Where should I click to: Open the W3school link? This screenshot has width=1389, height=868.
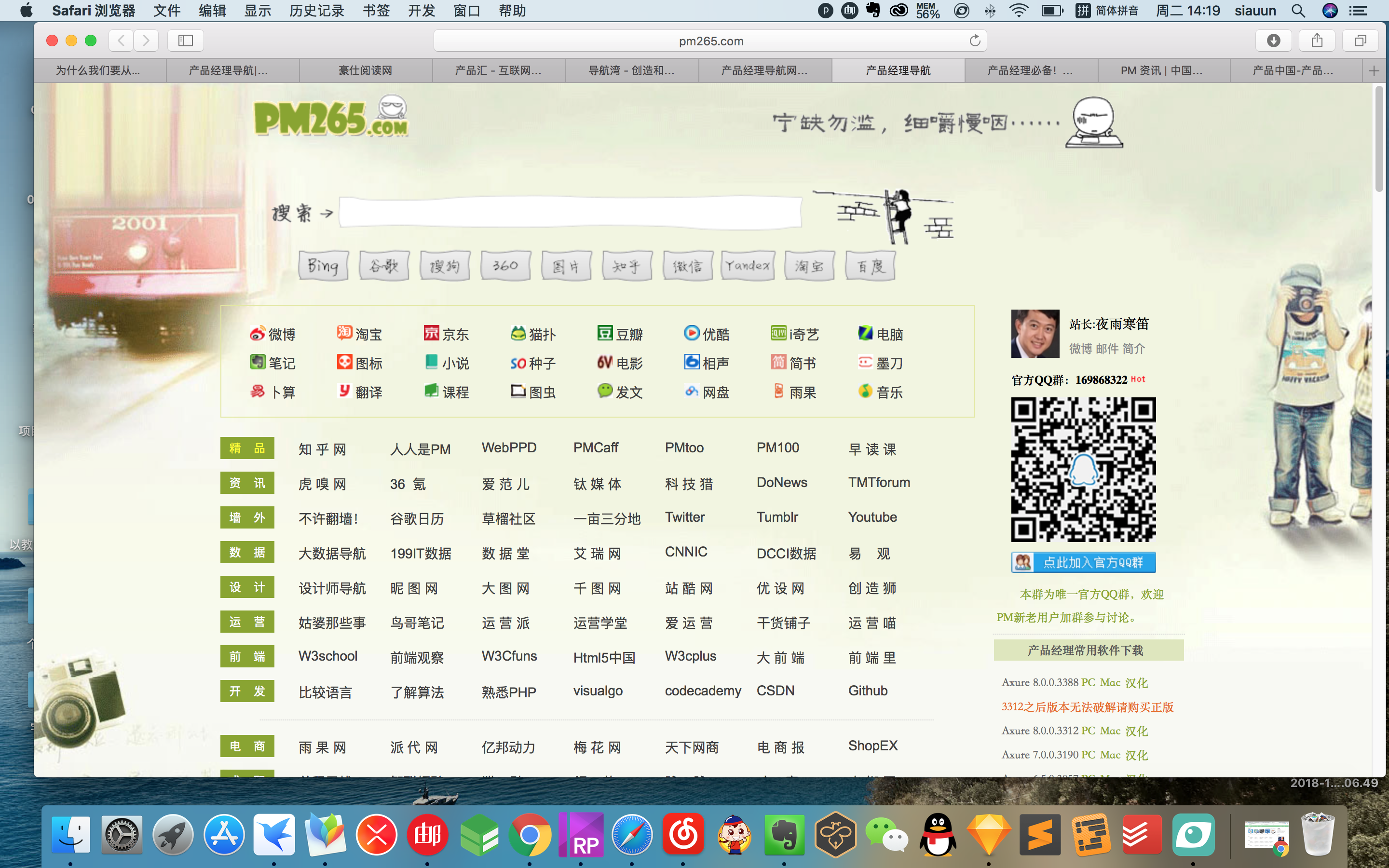pos(328,656)
